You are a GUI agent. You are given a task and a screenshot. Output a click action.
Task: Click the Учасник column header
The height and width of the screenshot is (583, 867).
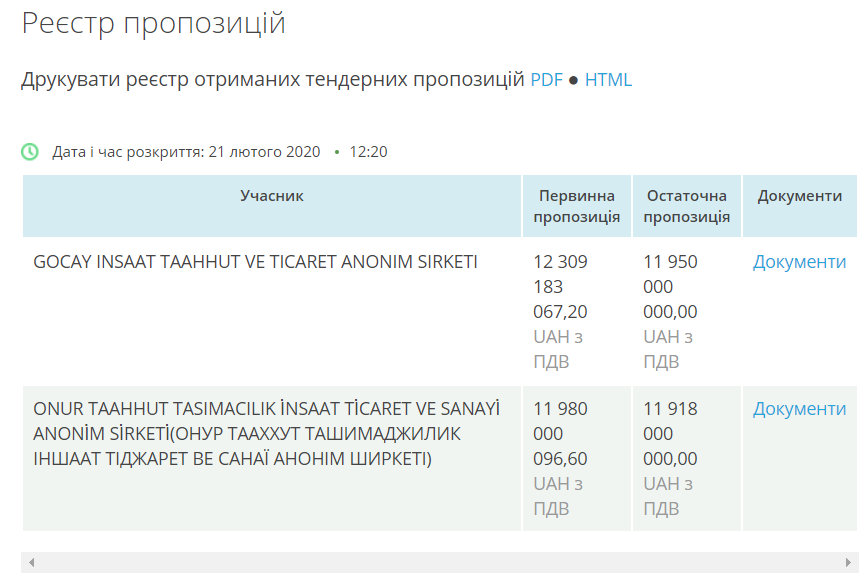pyautogui.click(x=271, y=196)
